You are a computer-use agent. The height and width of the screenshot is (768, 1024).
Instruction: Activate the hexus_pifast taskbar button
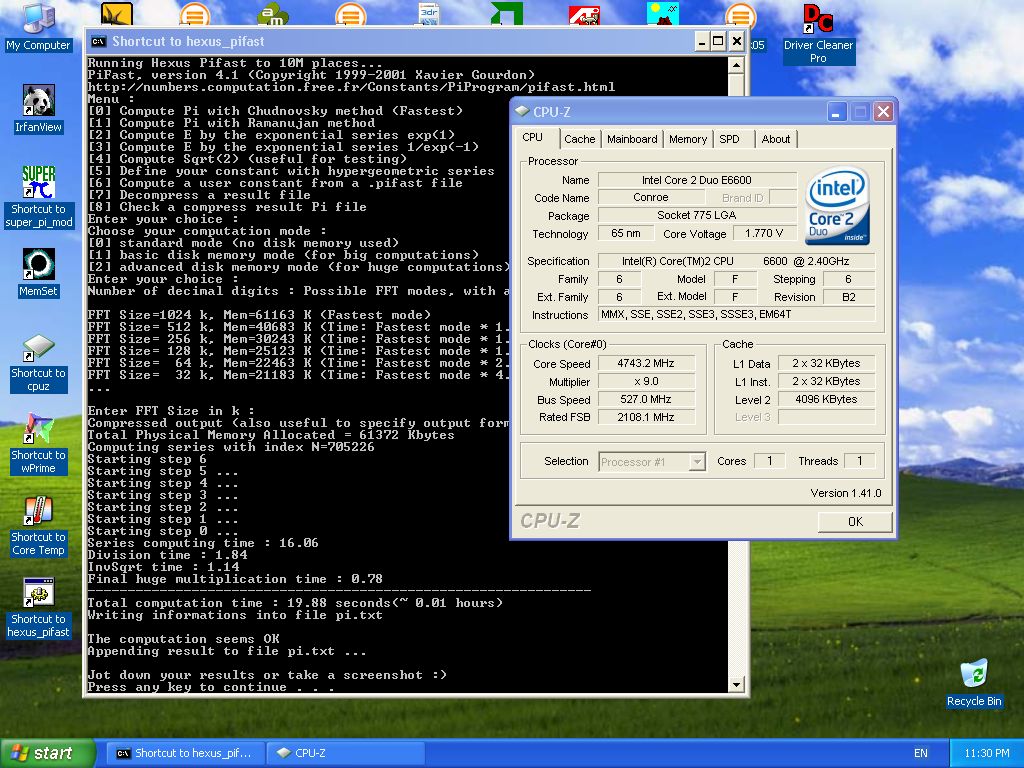[x=185, y=753]
